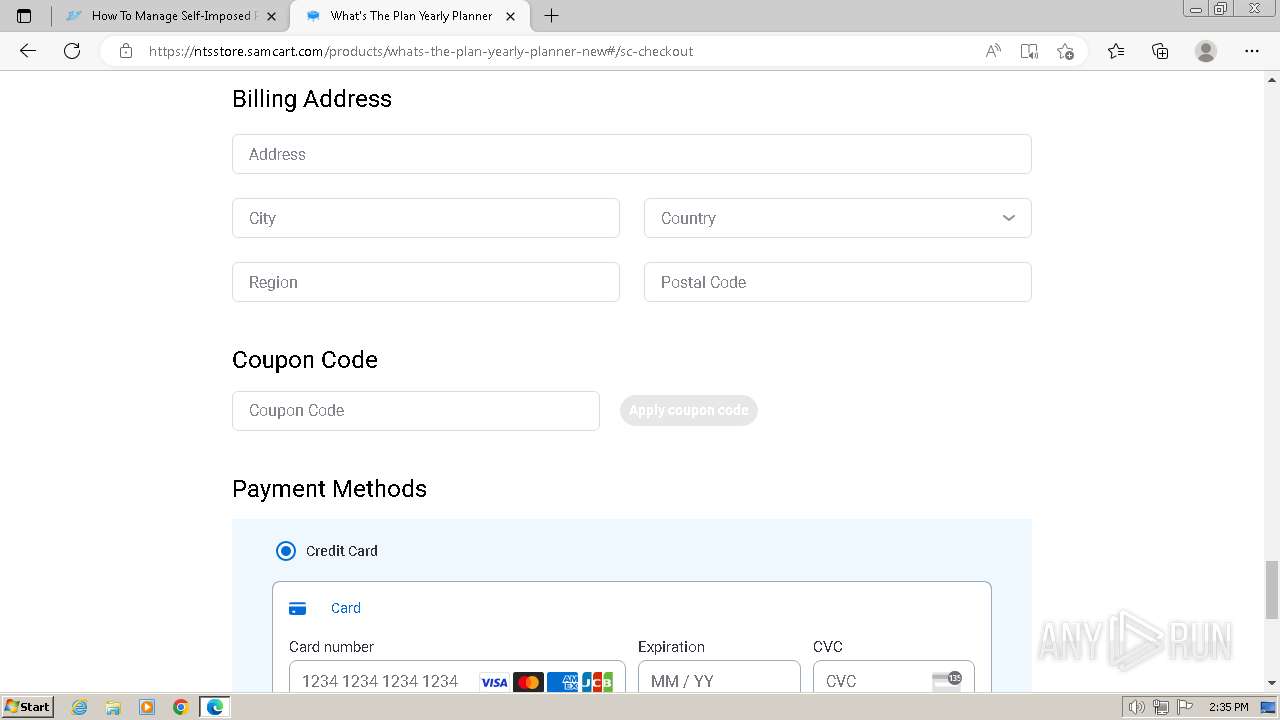Click the scrollbar down arrow
Viewport: 1280px width, 720px height.
1272,683
